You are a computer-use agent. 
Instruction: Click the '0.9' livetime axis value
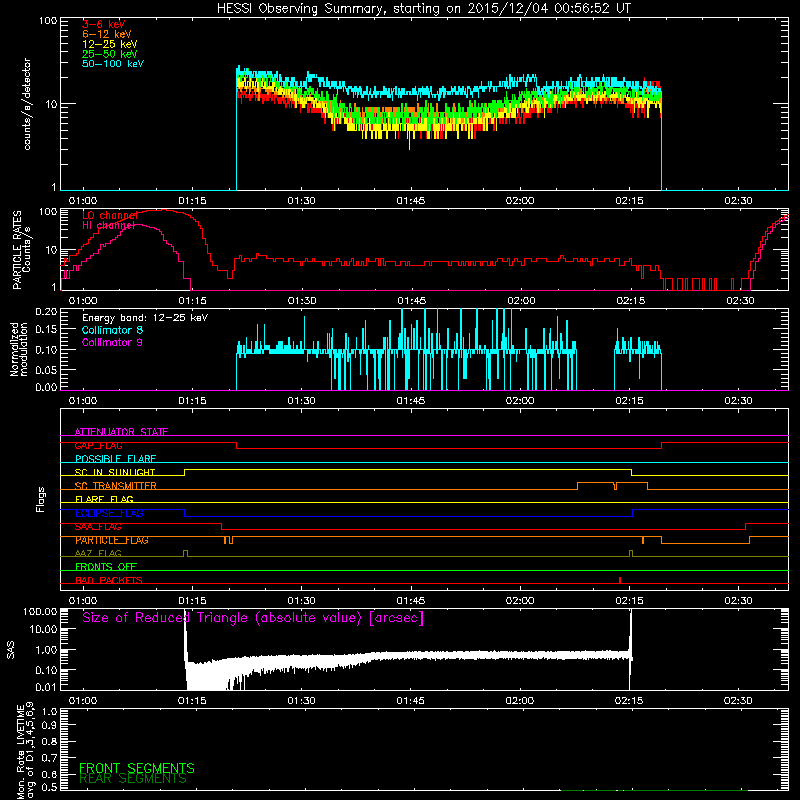point(49,726)
